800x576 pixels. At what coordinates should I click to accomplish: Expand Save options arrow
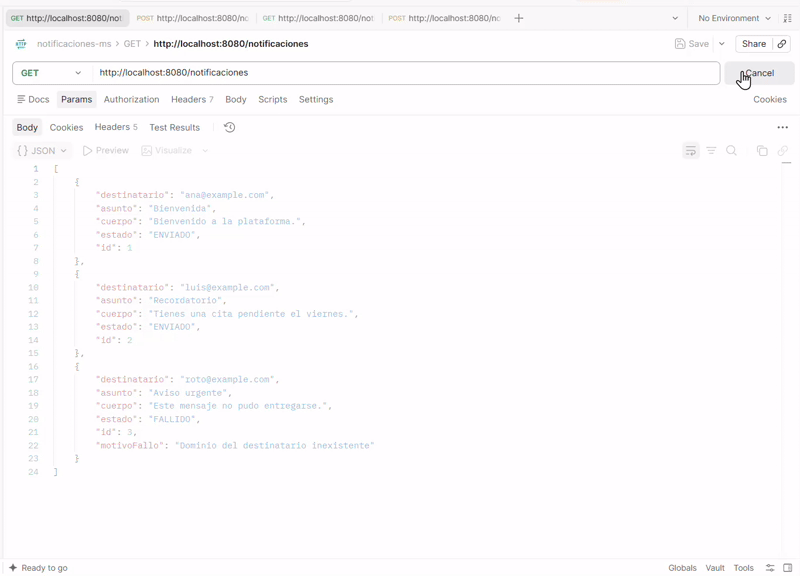tap(721, 44)
